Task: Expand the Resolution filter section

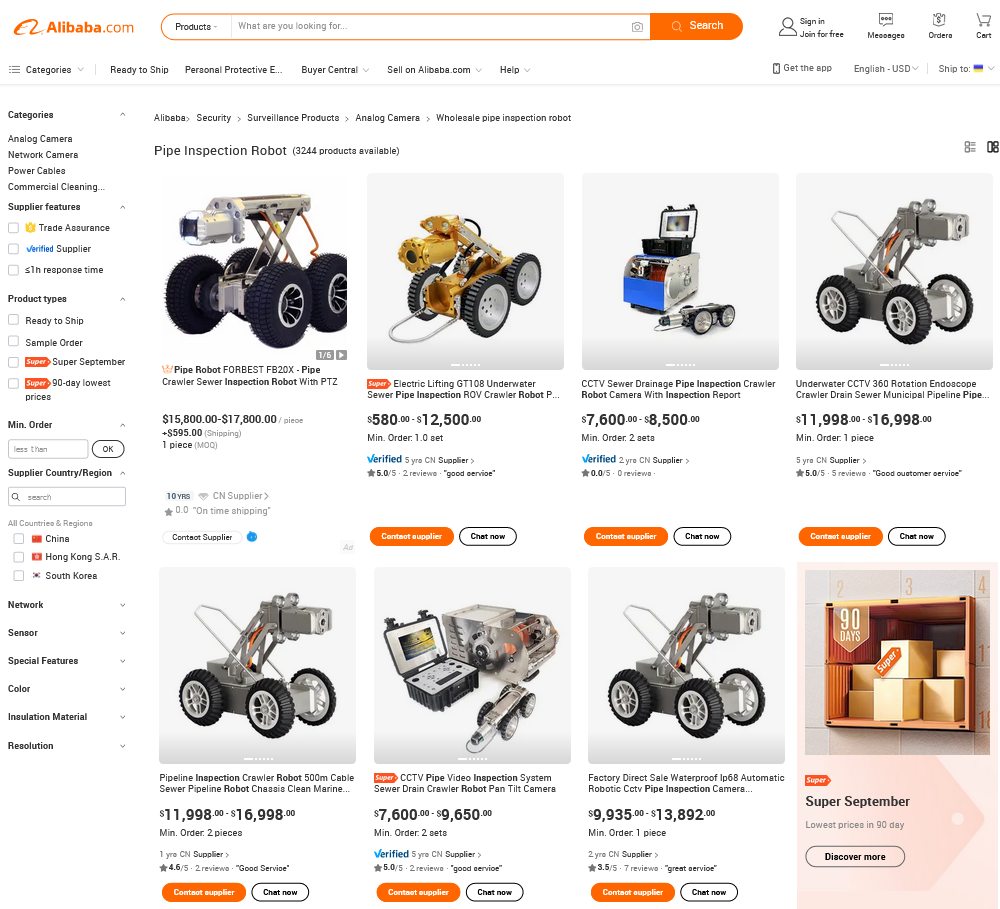Action: point(66,746)
